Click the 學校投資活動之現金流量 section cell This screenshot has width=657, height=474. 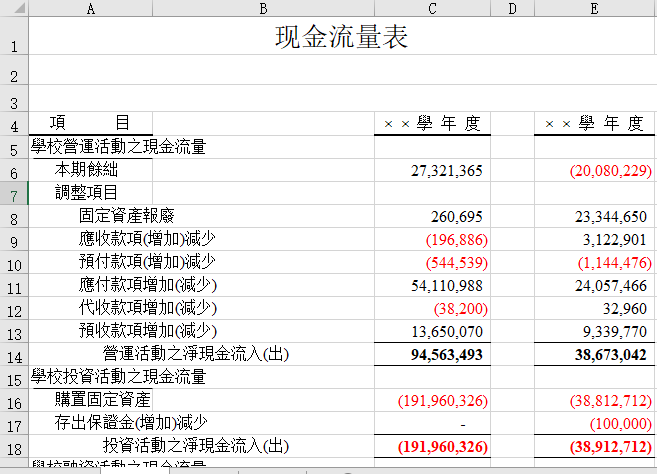pos(118,377)
